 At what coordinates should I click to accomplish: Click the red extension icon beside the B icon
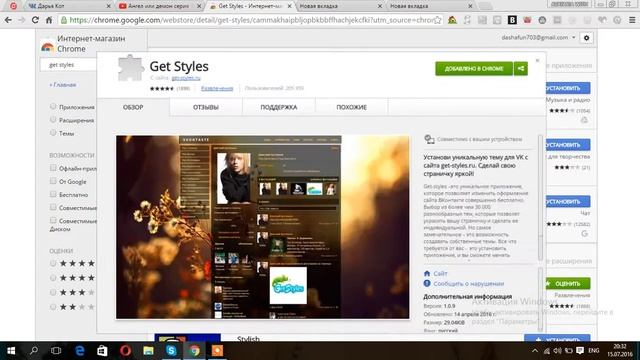[x=527, y=20]
